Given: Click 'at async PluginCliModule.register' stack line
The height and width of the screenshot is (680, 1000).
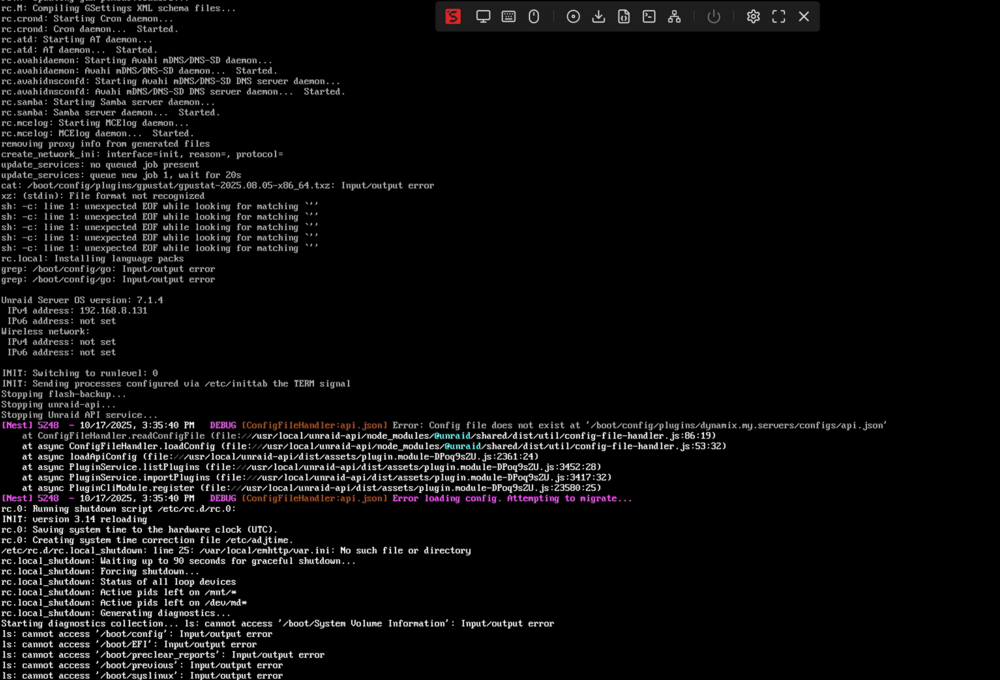Looking at the screenshot, I should [x=311, y=488].
